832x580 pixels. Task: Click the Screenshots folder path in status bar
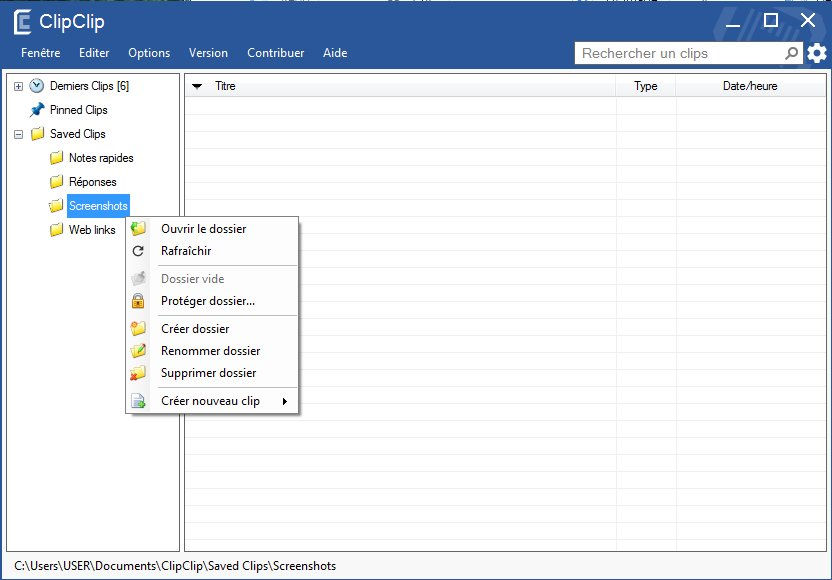click(175, 566)
